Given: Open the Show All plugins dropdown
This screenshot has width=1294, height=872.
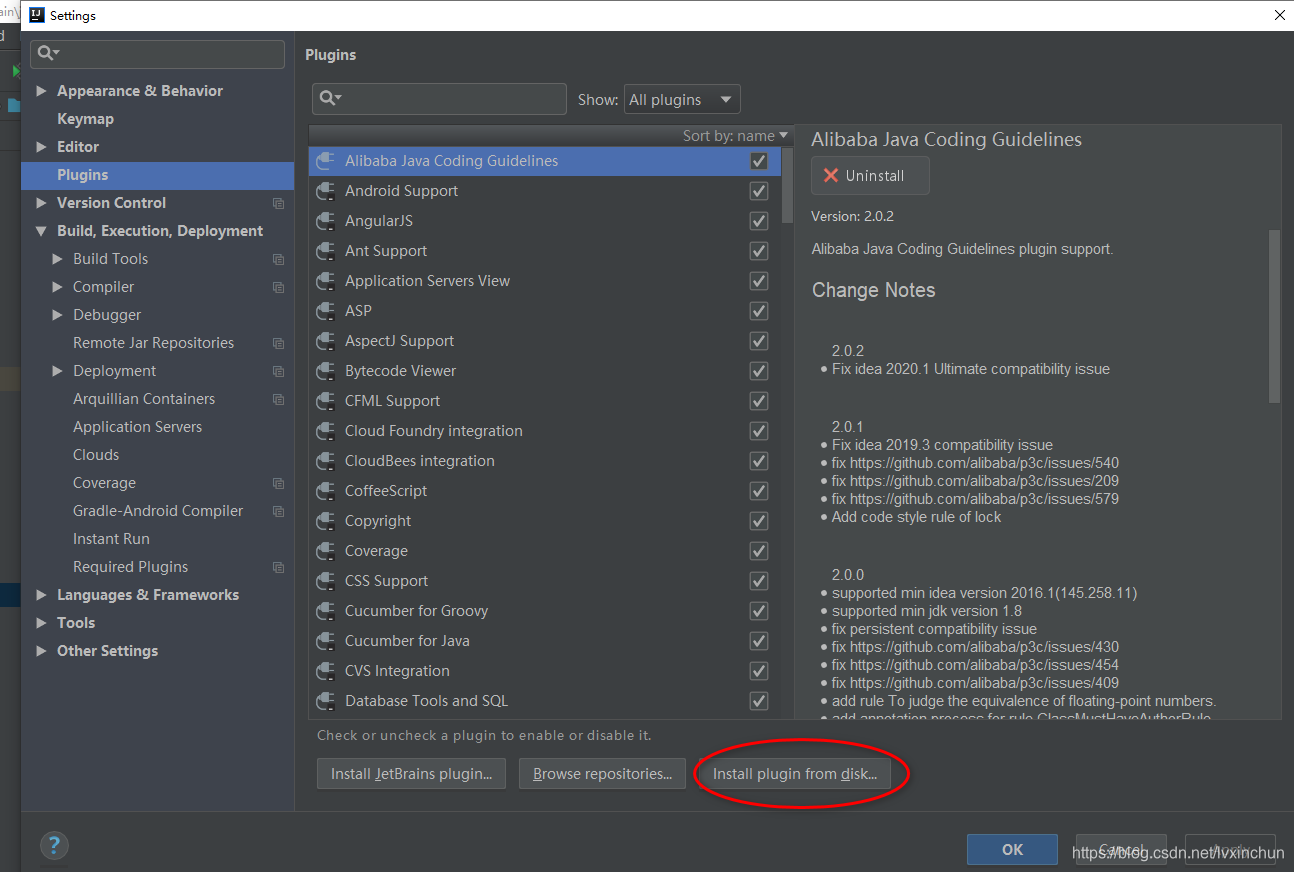Looking at the screenshot, I should point(682,100).
